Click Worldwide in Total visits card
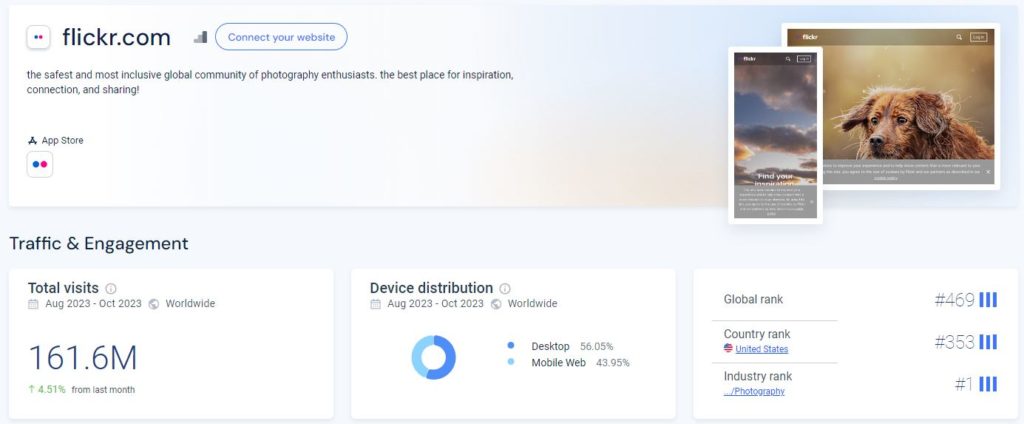This screenshot has height=424, width=1024. click(190, 304)
